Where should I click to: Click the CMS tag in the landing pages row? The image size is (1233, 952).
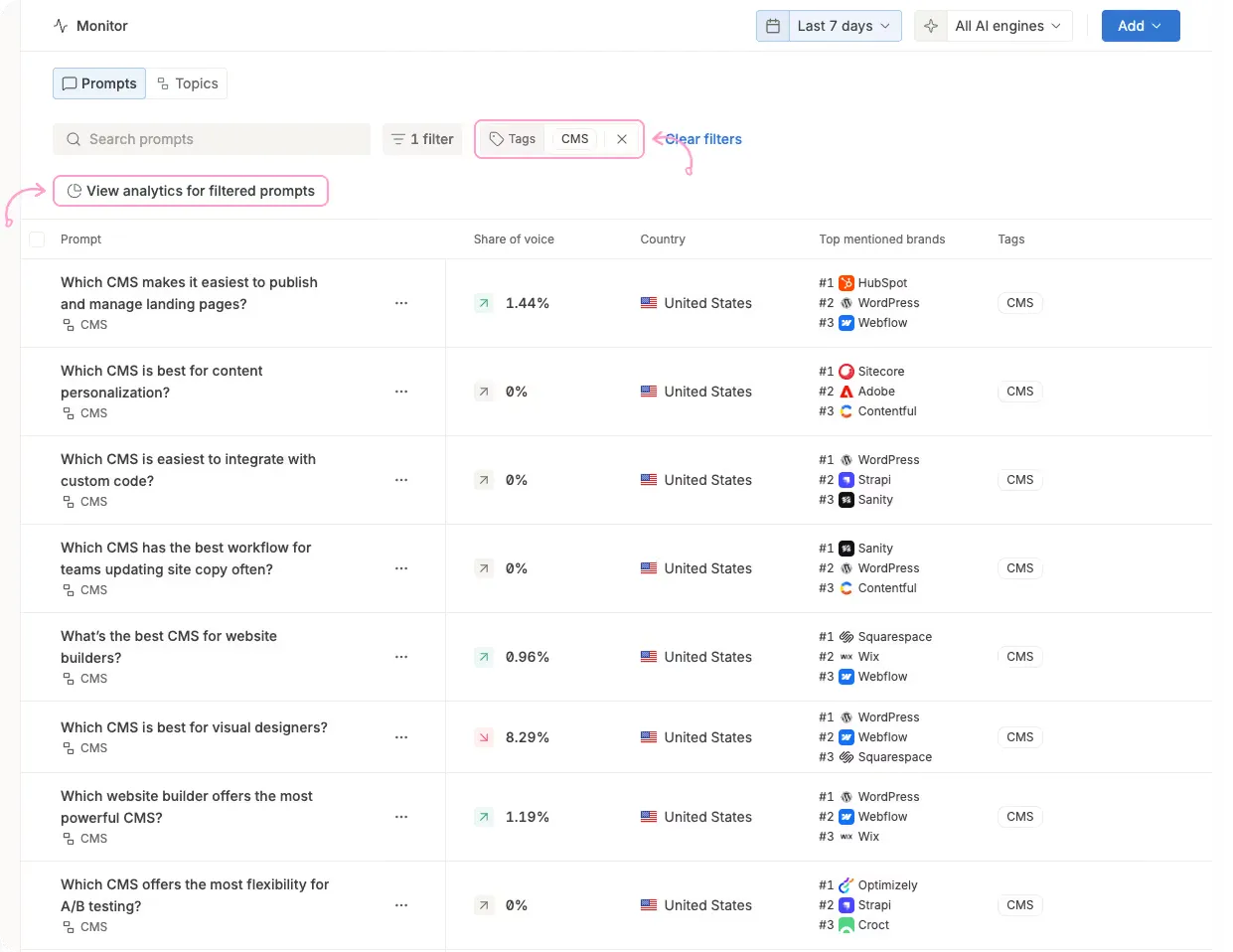(1020, 303)
